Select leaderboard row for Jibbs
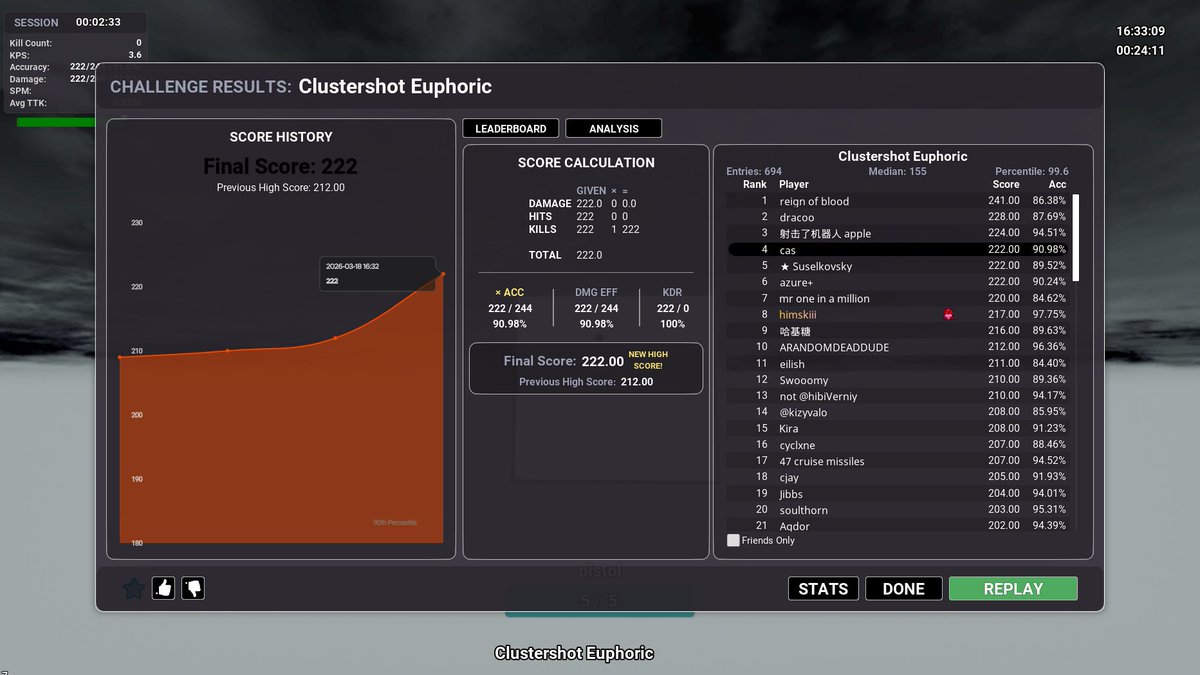This screenshot has width=1200, height=675. 898,493
